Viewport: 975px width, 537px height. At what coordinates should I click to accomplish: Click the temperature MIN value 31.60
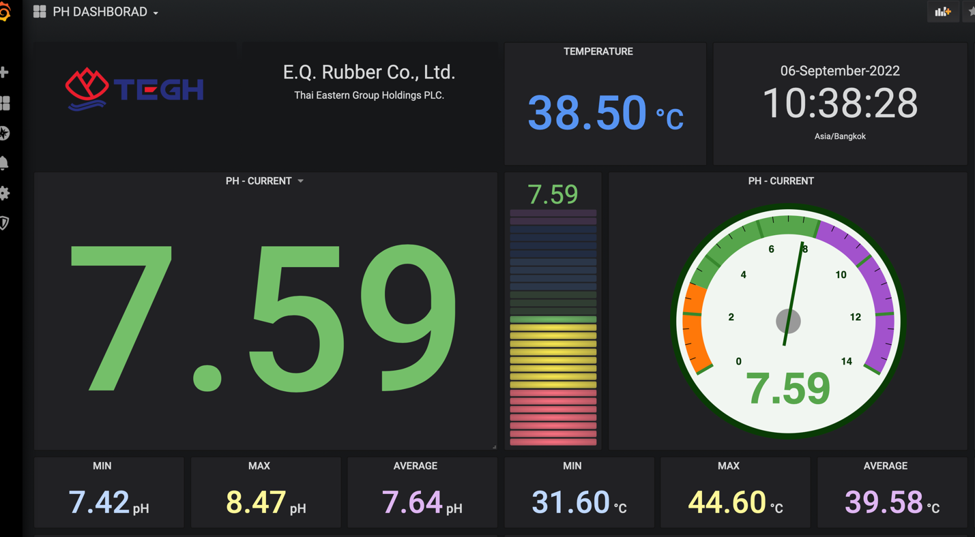(570, 502)
